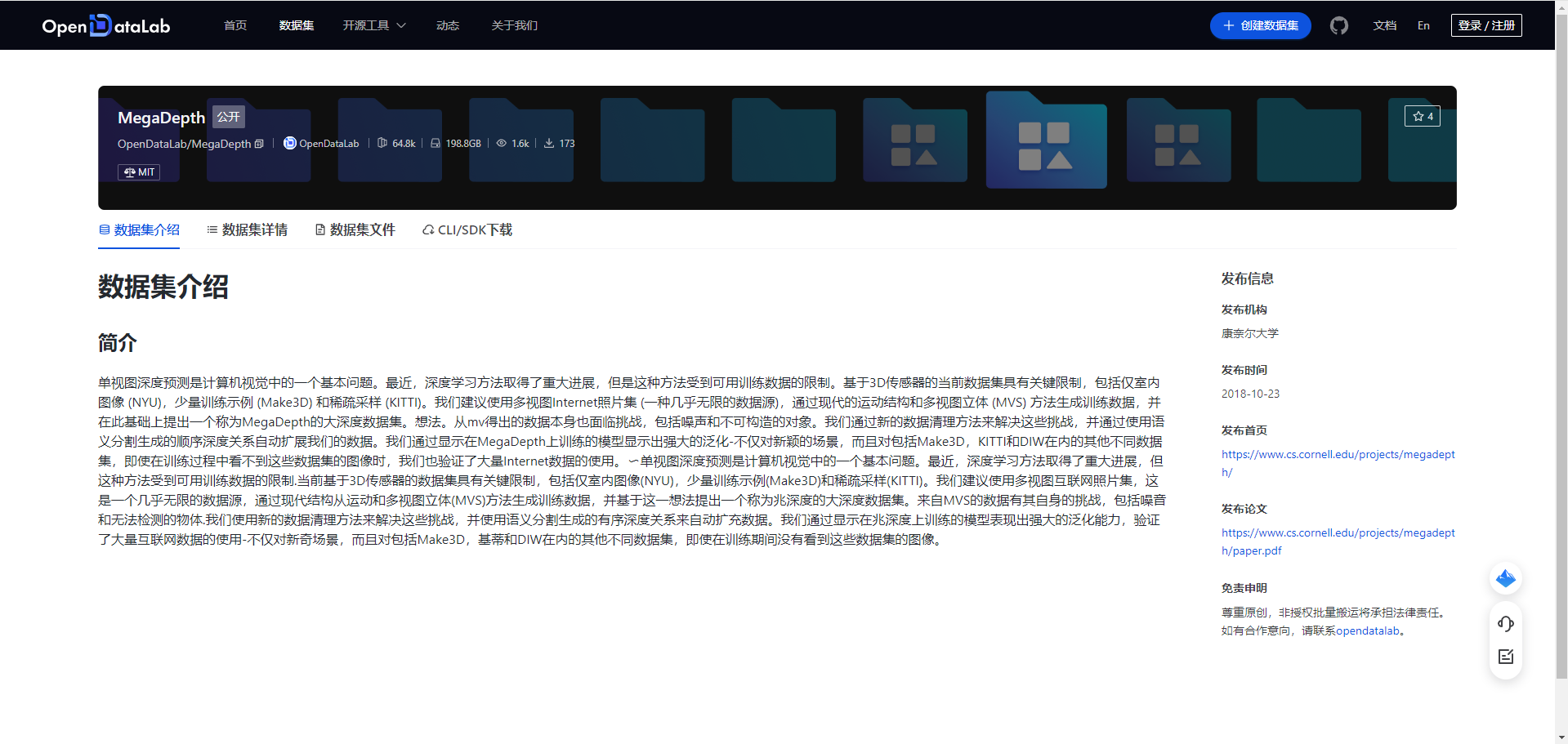Click the 登录 / 注册 button

[x=1486, y=25]
